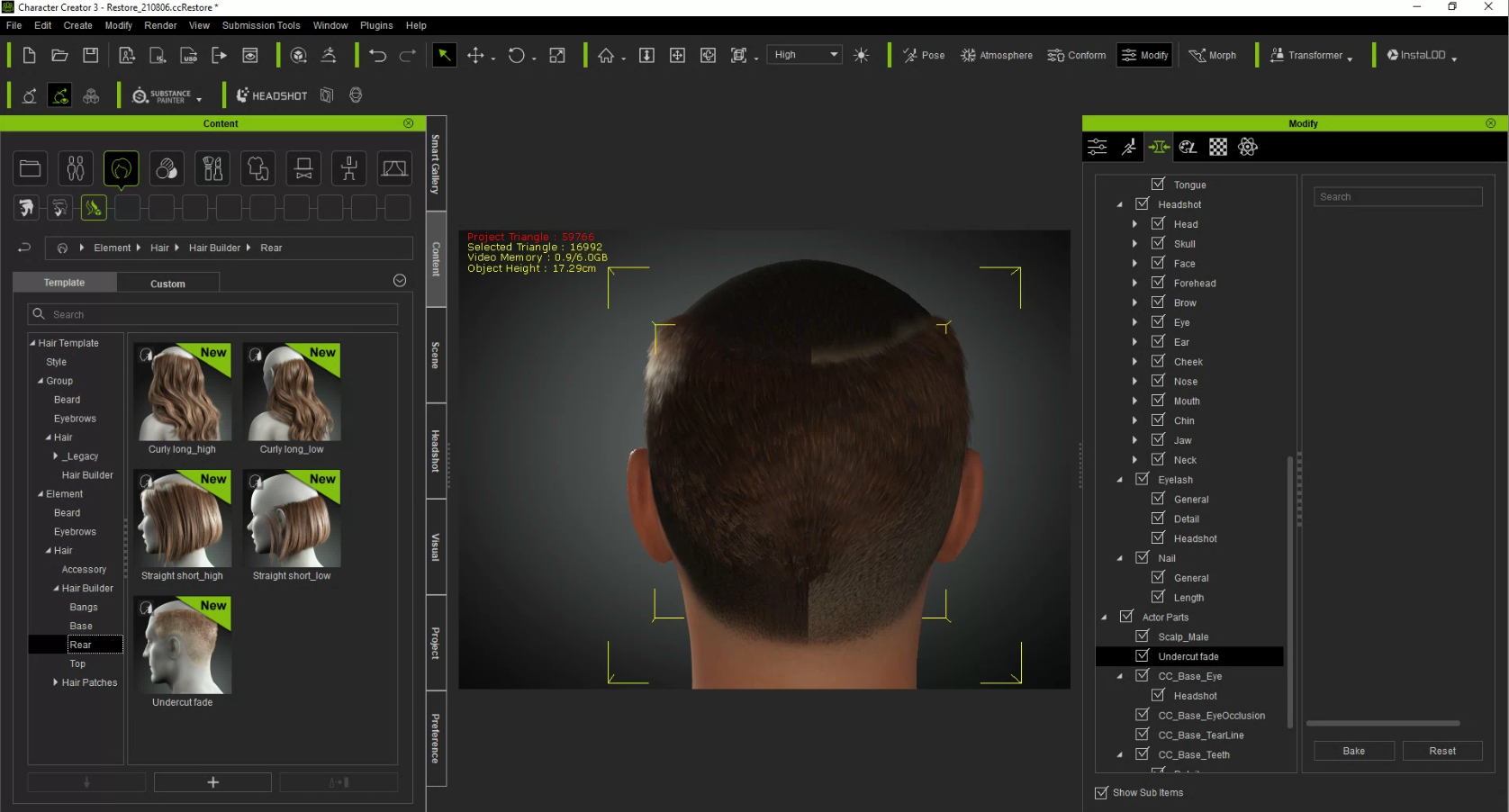Open the Motion pose tab icon in Modify
This screenshot has height=812, width=1509.
[1128, 147]
